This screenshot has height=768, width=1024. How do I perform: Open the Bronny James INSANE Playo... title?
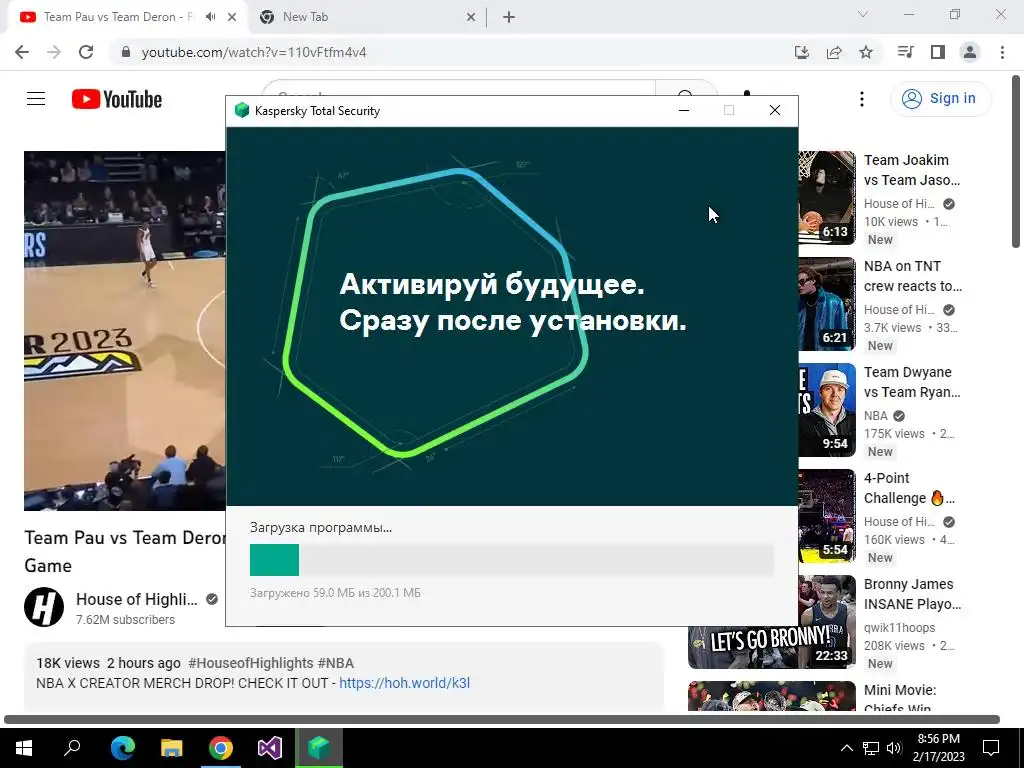pyautogui.click(x=912, y=594)
